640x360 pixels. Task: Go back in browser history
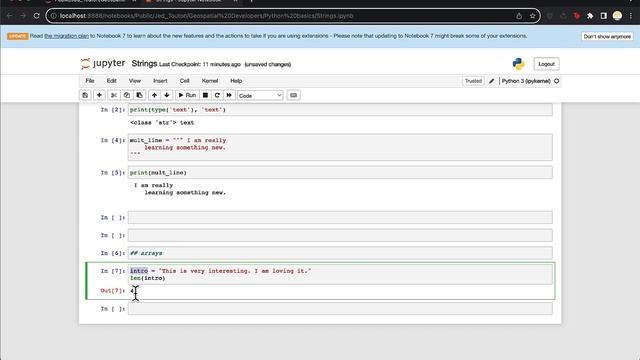point(9,16)
